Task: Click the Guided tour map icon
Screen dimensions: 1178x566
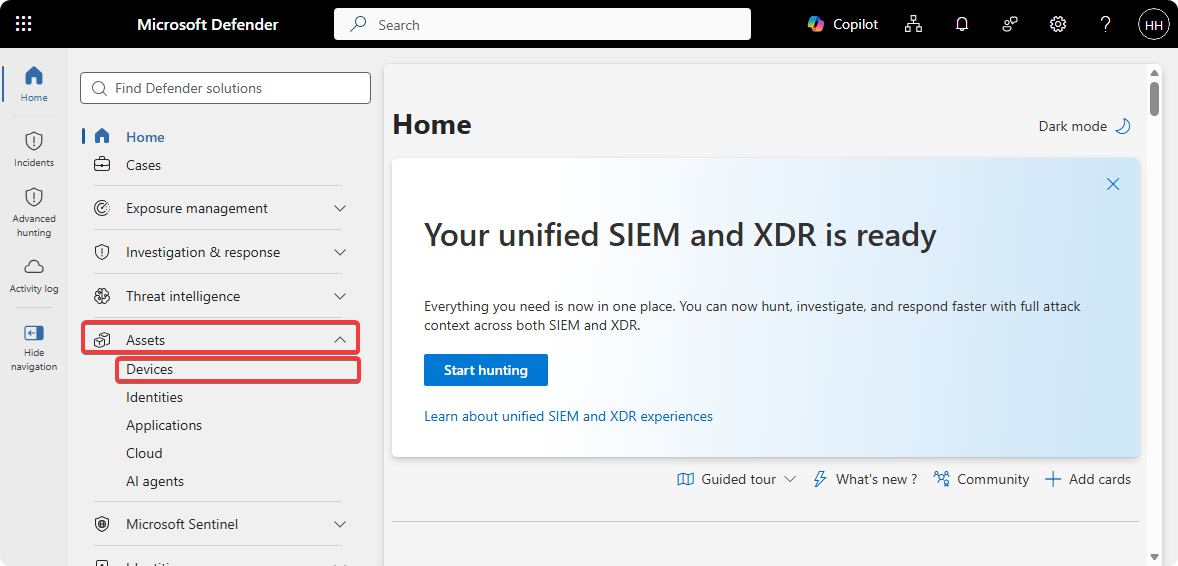Action: pos(685,479)
